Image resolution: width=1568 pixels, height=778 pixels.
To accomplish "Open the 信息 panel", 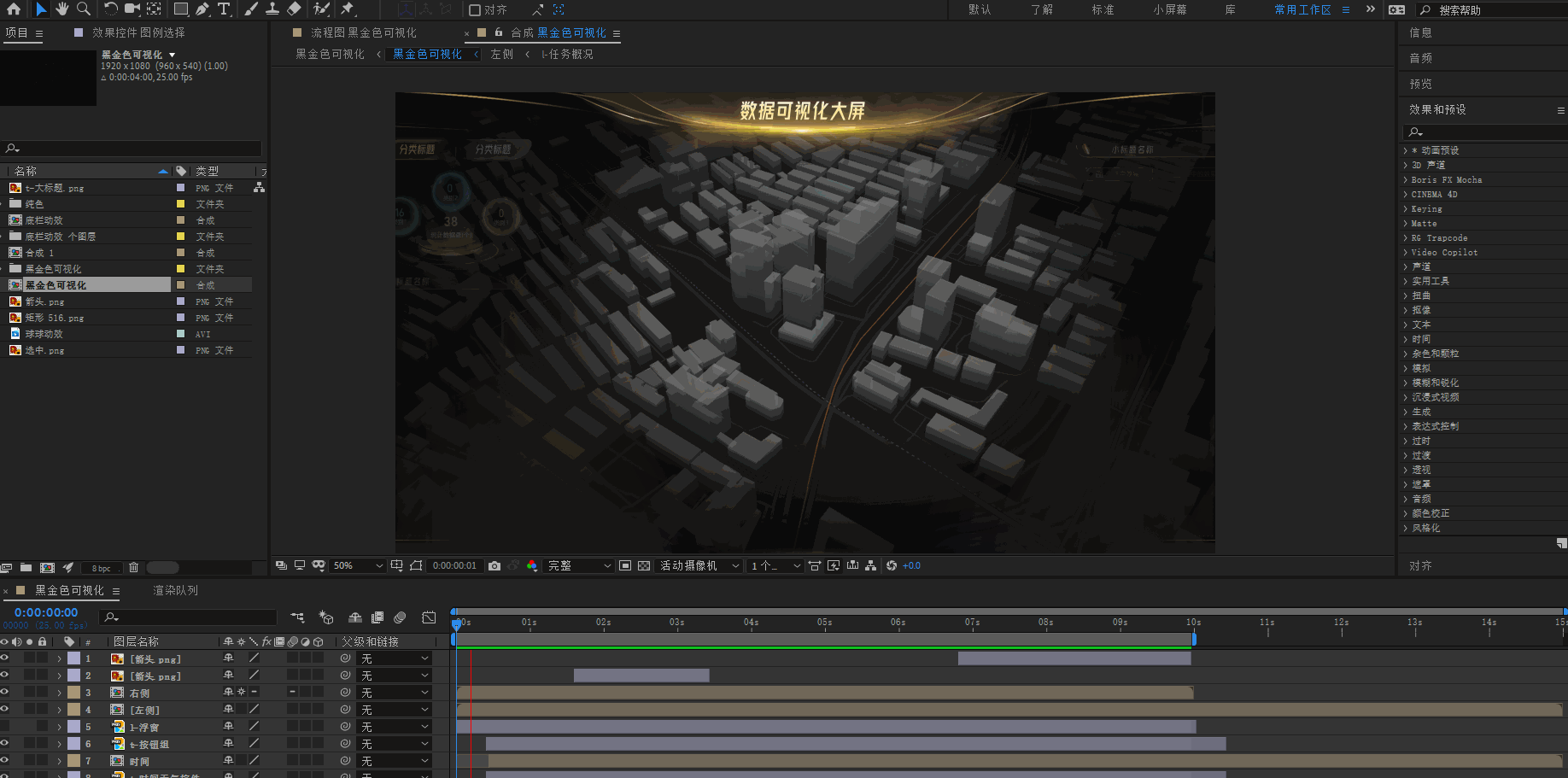I will coord(1421,32).
